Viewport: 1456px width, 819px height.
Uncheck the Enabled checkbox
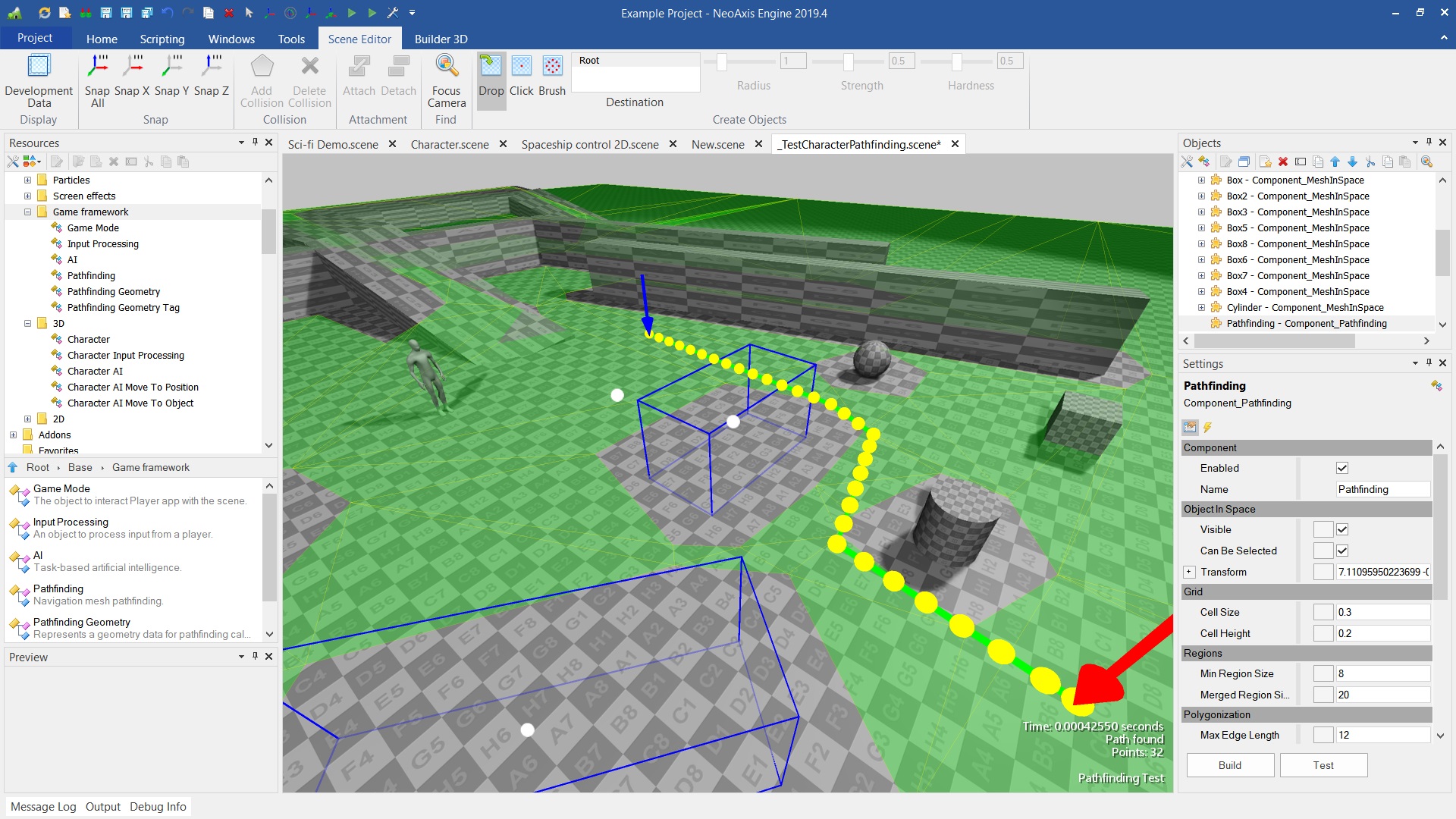point(1342,468)
